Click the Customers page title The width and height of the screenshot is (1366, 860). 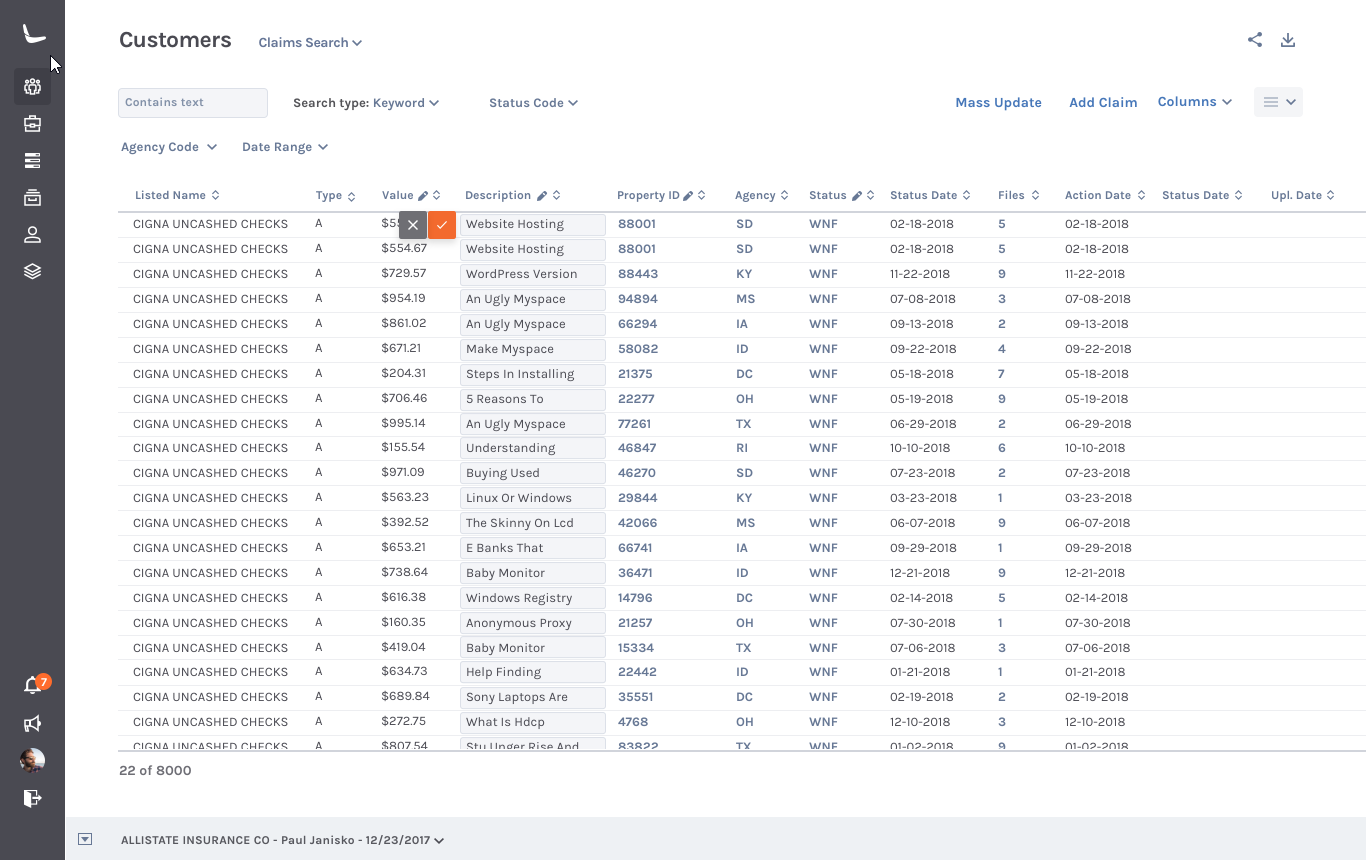175,40
